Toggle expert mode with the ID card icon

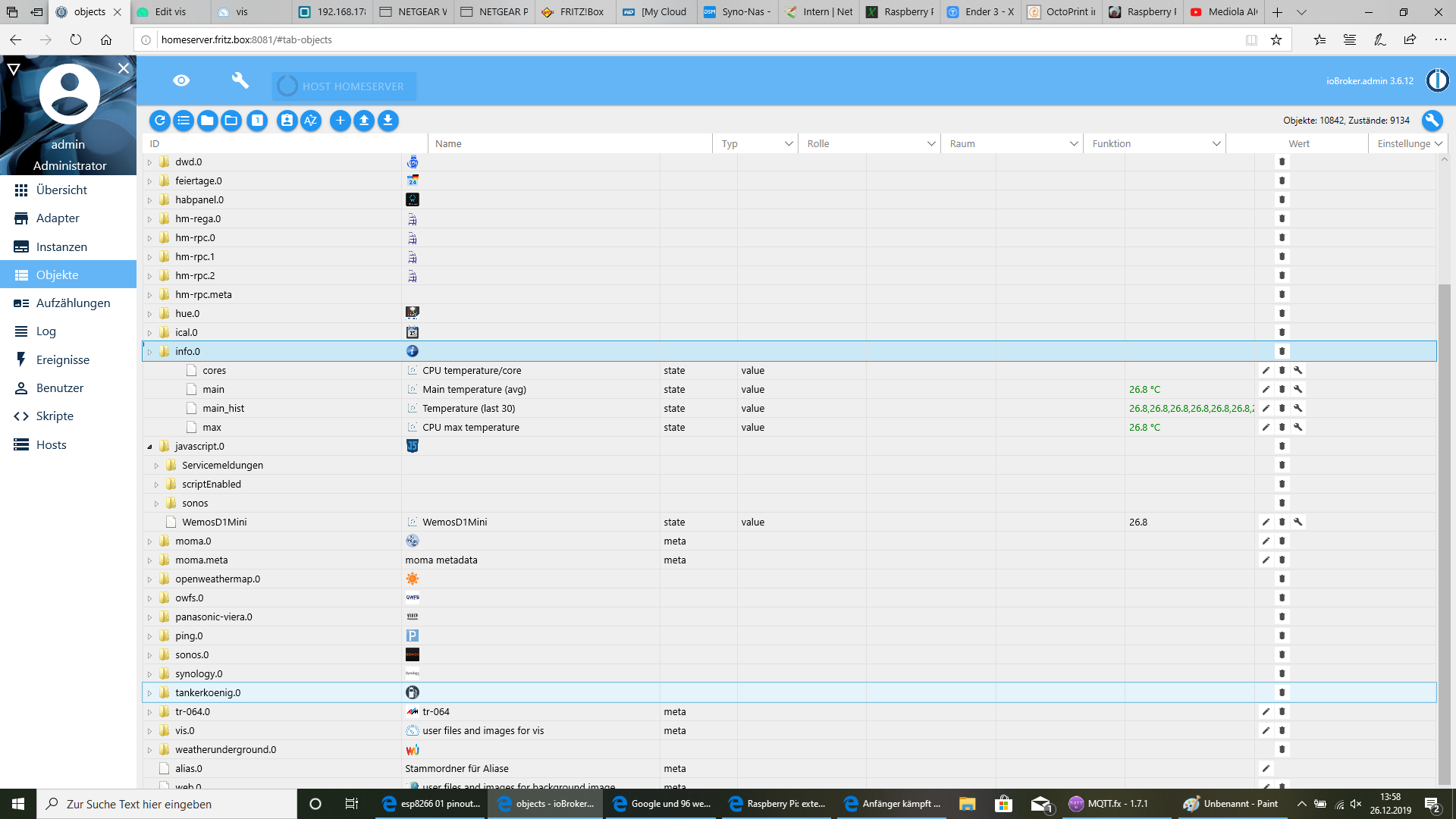tap(287, 121)
